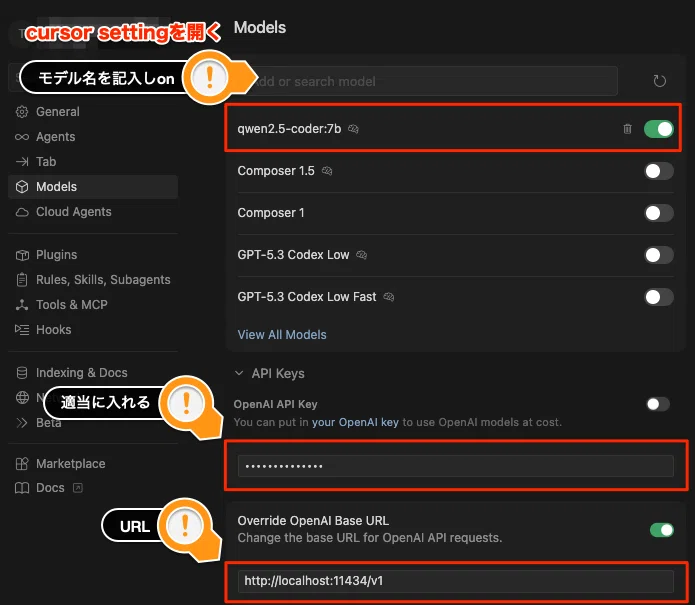Click the Beta double-chevron icon
This screenshot has height=605, width=695.
pos(22,423)
